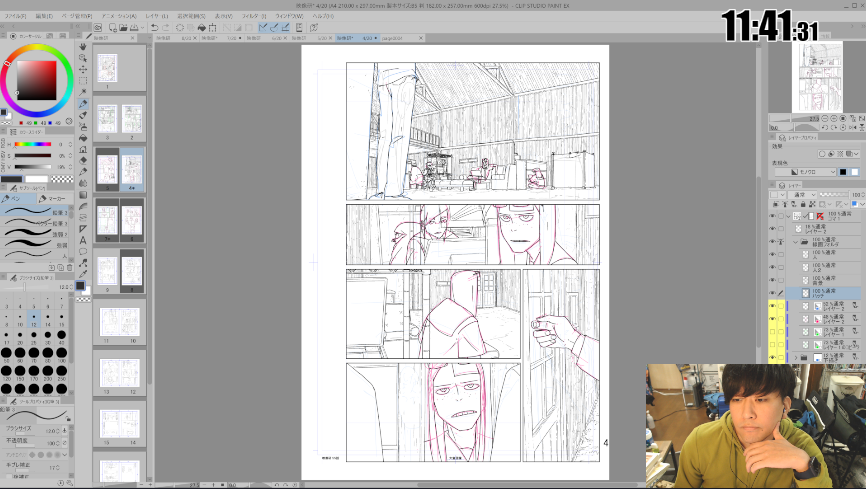866x489 pixels.
Task: Open CLIP STUDIO via the command bar icon
Action: [x=98, y=27]
